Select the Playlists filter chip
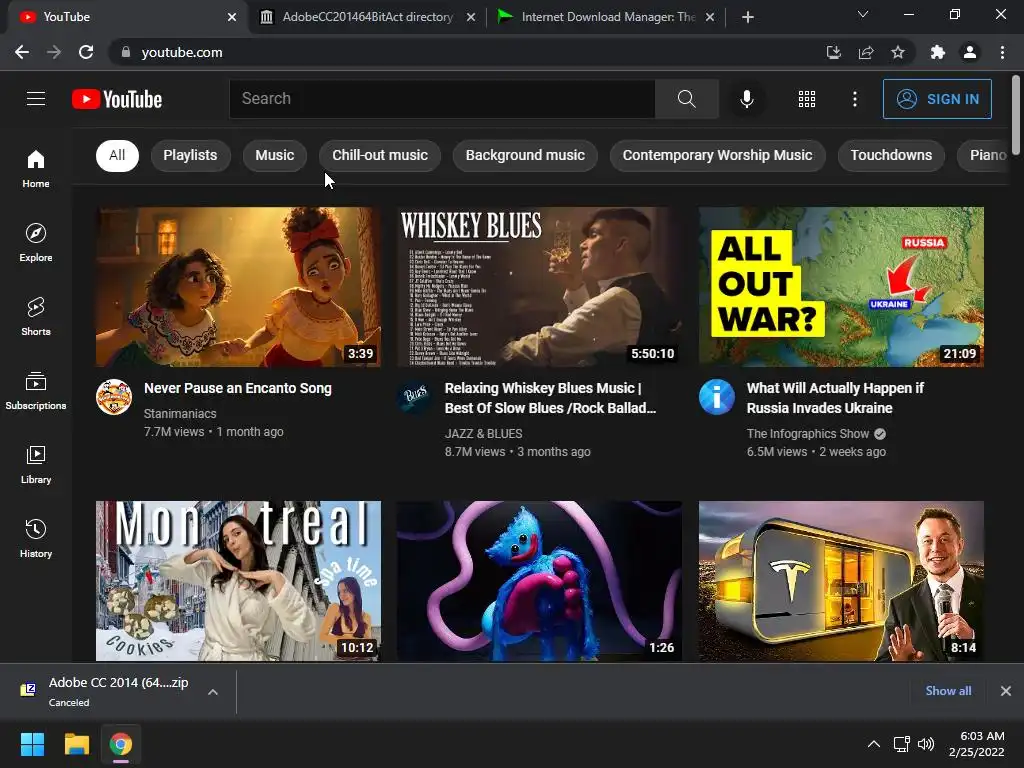 click(190, 155)
